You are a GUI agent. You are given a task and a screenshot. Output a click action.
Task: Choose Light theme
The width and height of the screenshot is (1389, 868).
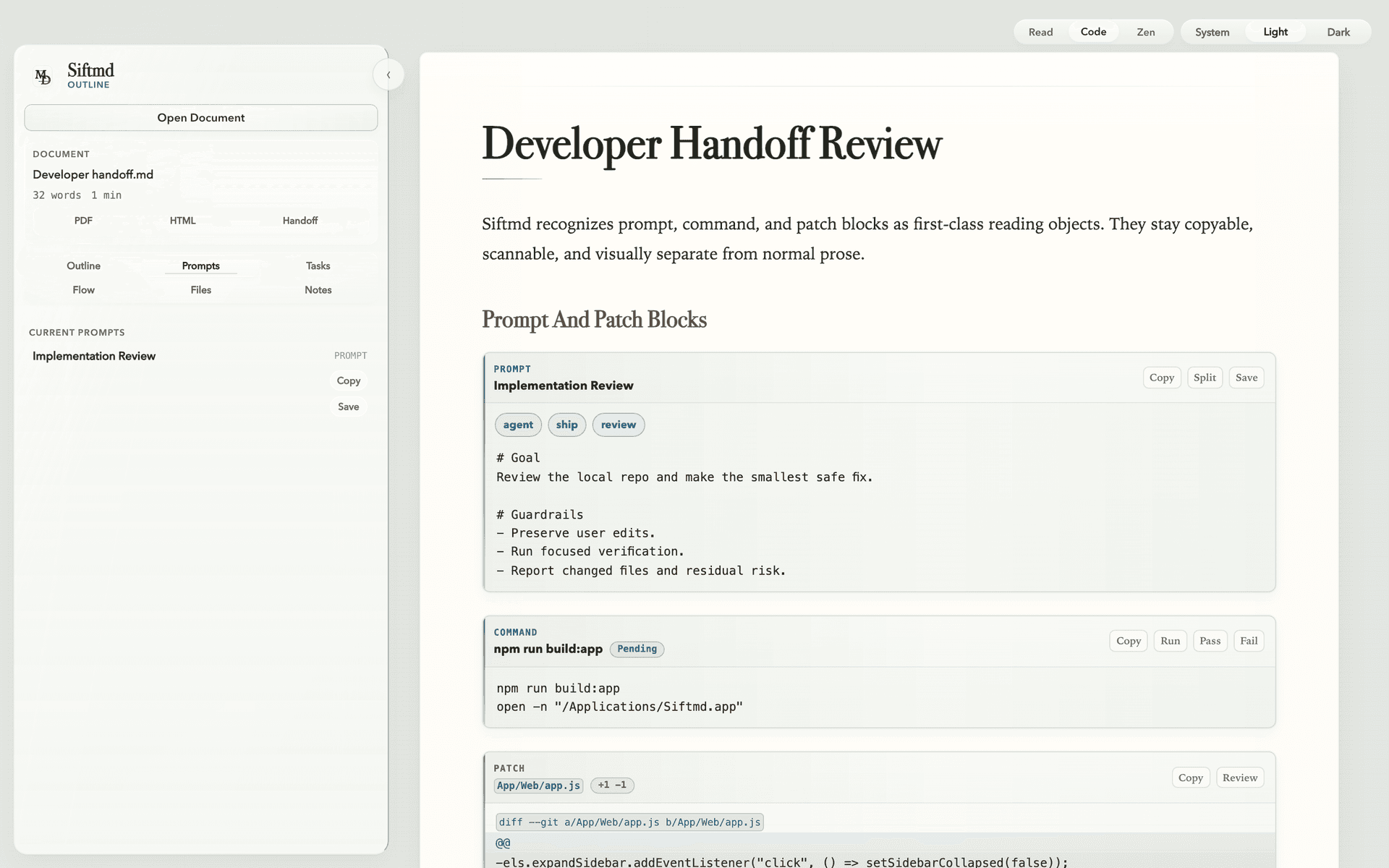[1275, 32]
